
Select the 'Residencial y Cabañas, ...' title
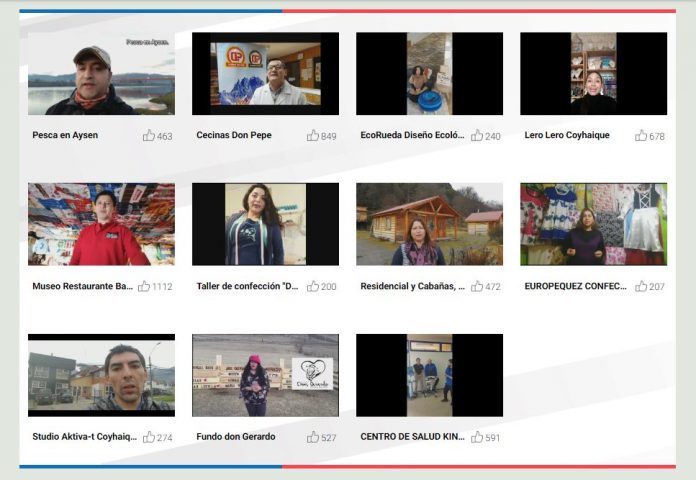point(412,286)
